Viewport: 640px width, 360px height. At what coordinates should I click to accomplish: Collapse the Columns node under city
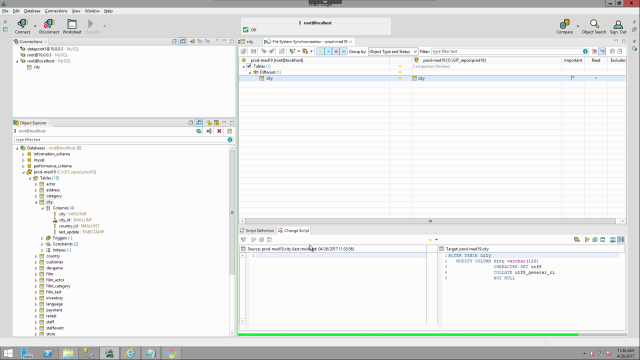click(42, 208)
